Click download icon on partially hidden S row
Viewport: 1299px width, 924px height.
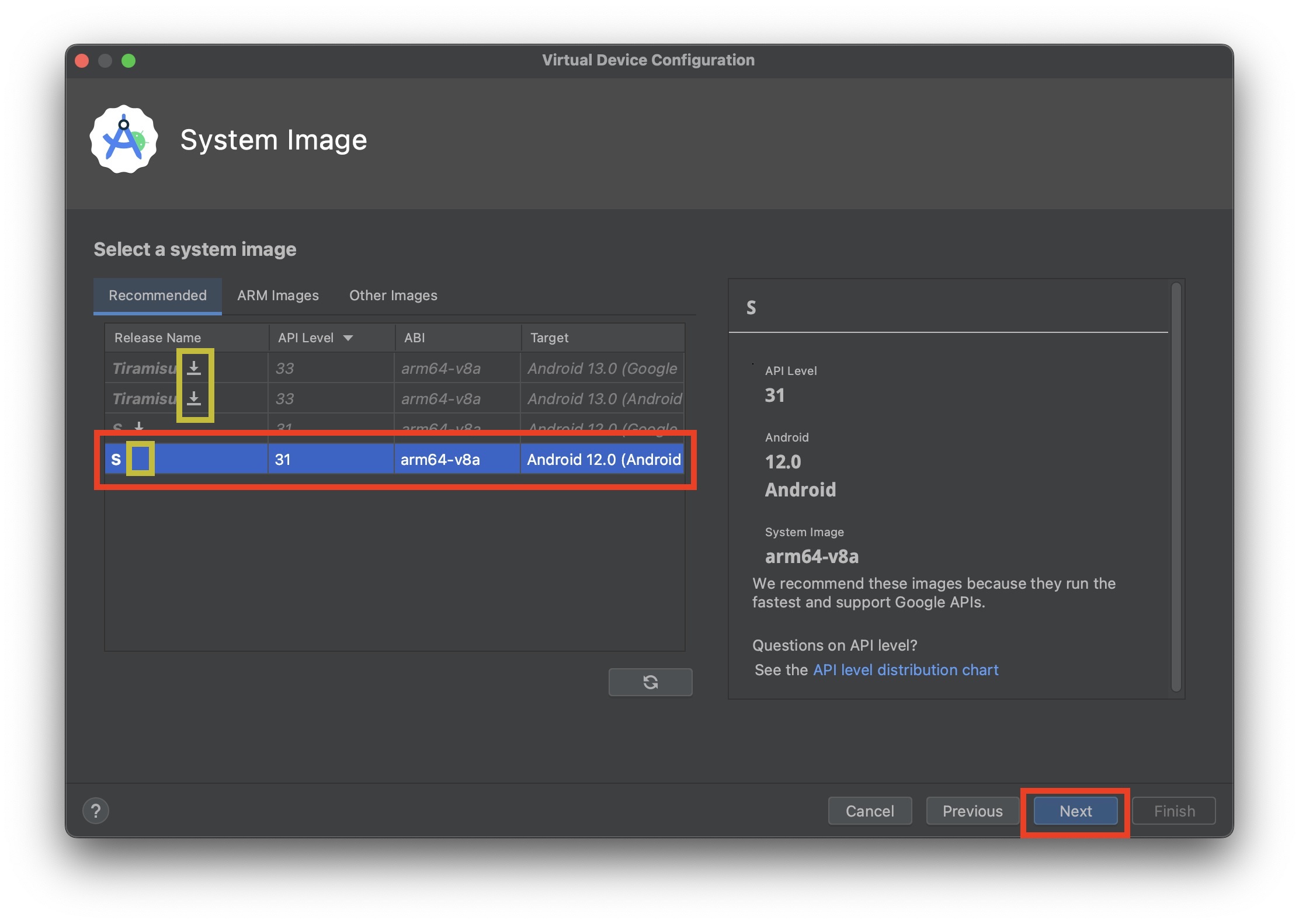[x=139, y=427]
